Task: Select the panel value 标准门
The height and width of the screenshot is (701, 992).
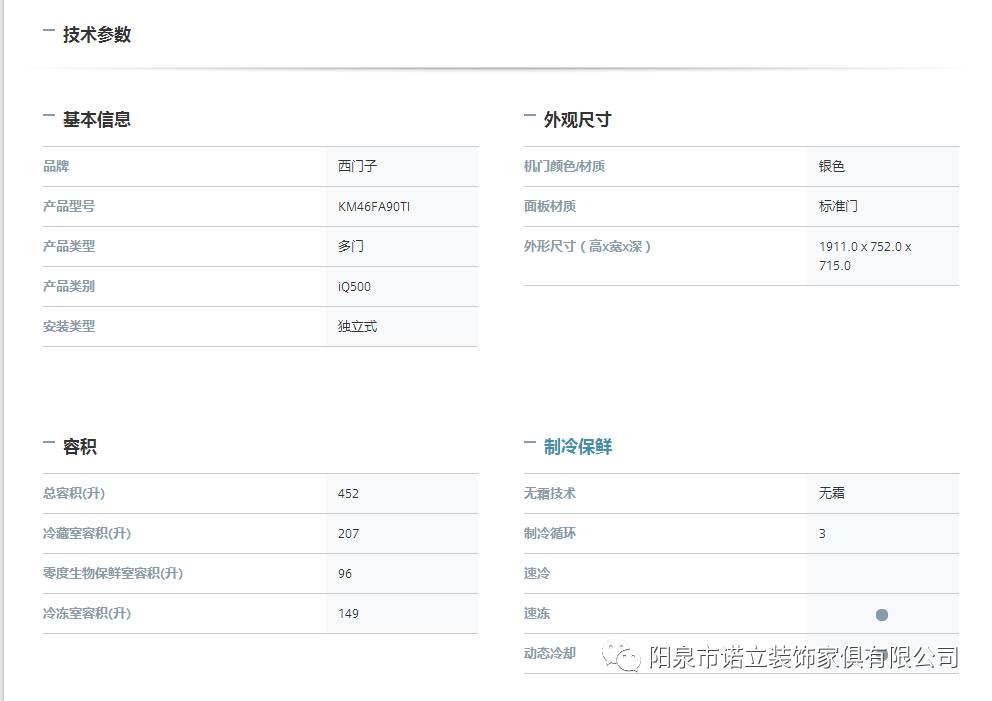Action: (x=838, y=206)
